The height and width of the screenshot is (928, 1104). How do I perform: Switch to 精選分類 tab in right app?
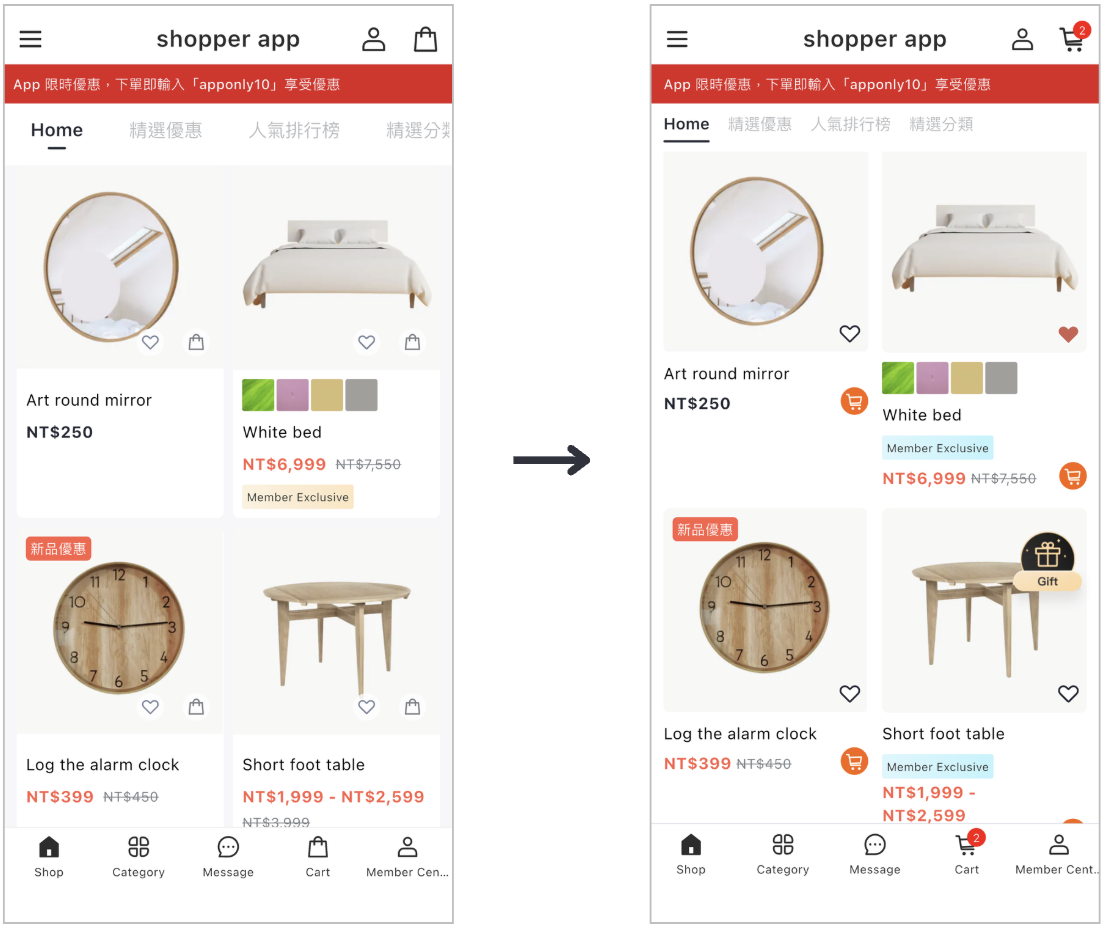coord(941,125)
